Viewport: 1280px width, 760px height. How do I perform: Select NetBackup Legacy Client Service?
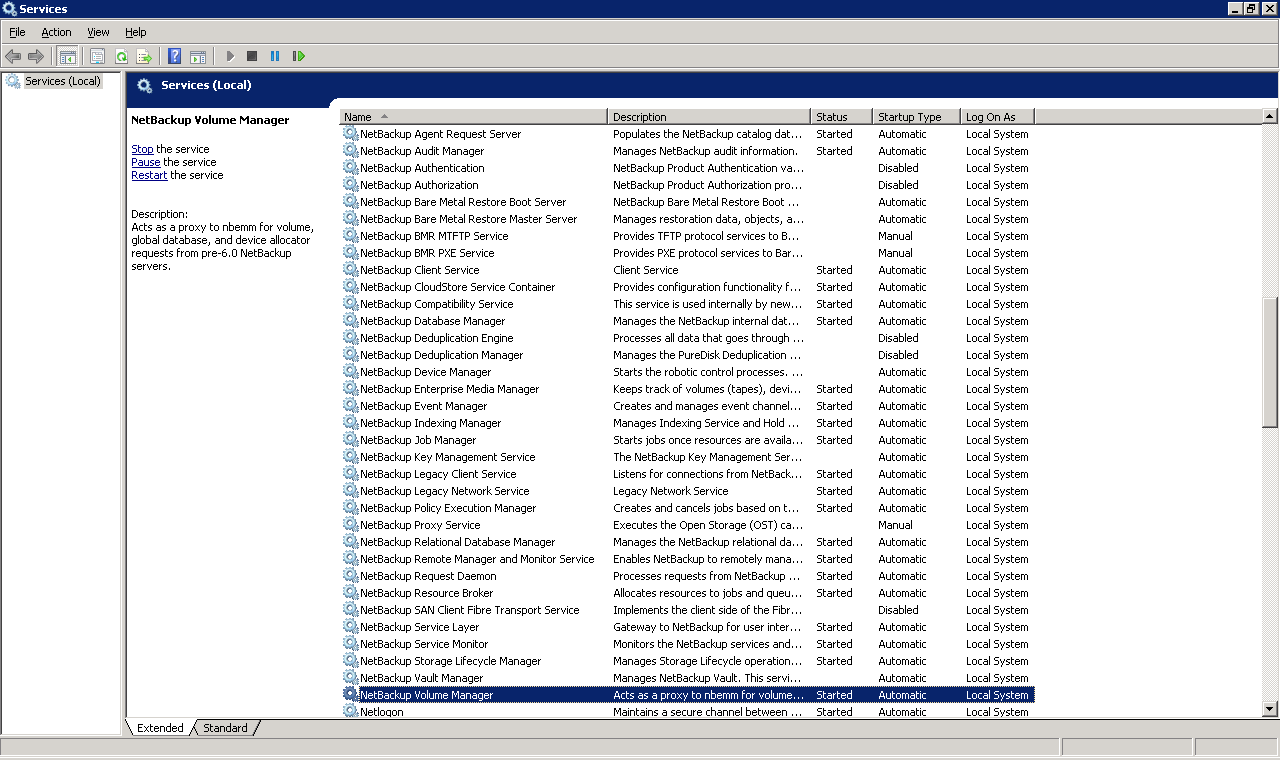[687, 474]
